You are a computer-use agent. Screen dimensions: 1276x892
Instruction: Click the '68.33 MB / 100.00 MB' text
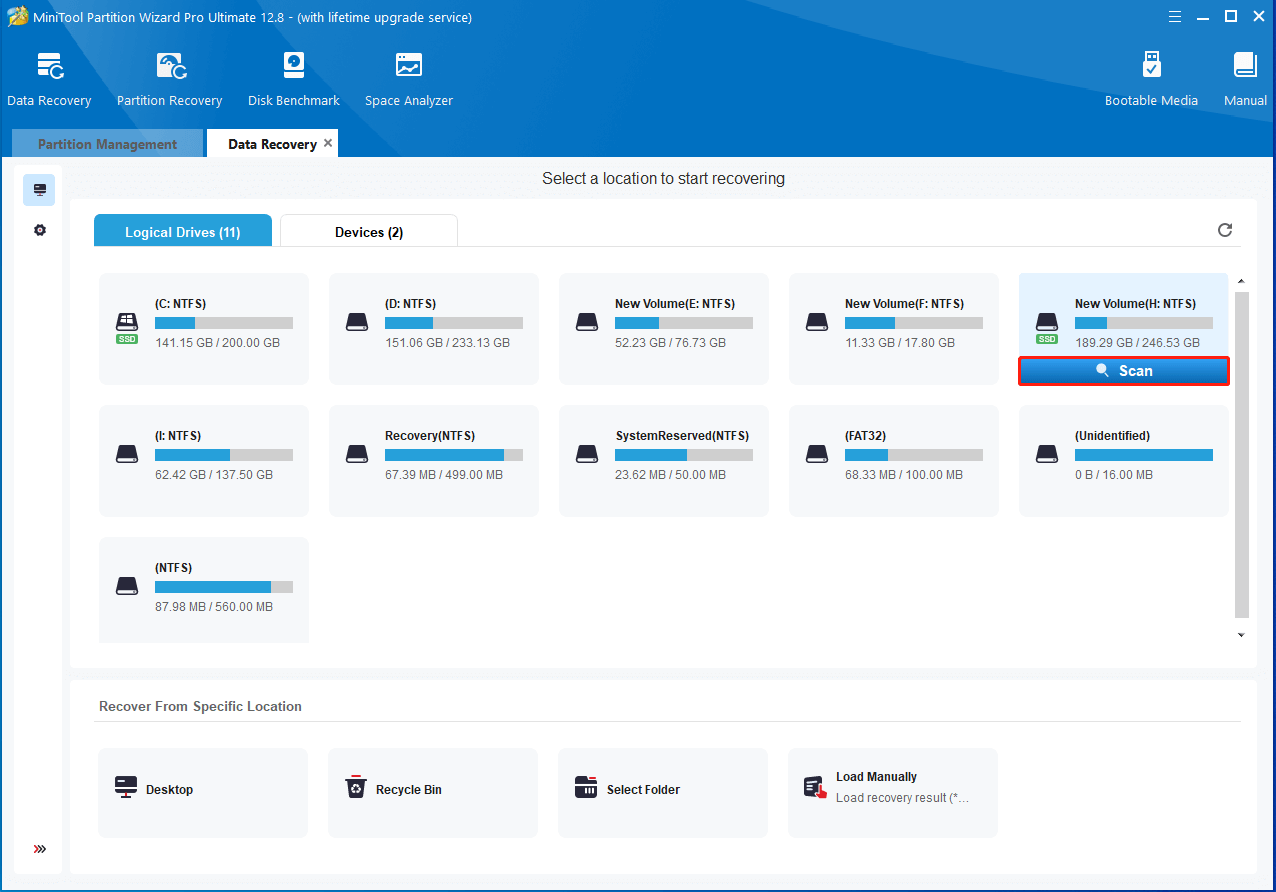pos(904,475)
